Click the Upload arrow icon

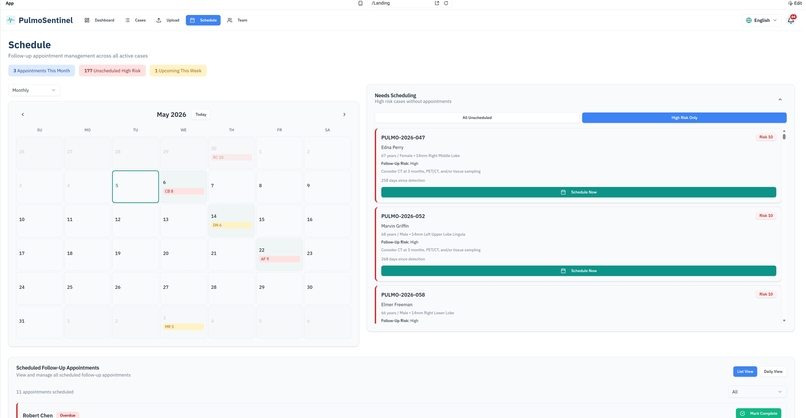pyautogui.click(x=158, y=20)
